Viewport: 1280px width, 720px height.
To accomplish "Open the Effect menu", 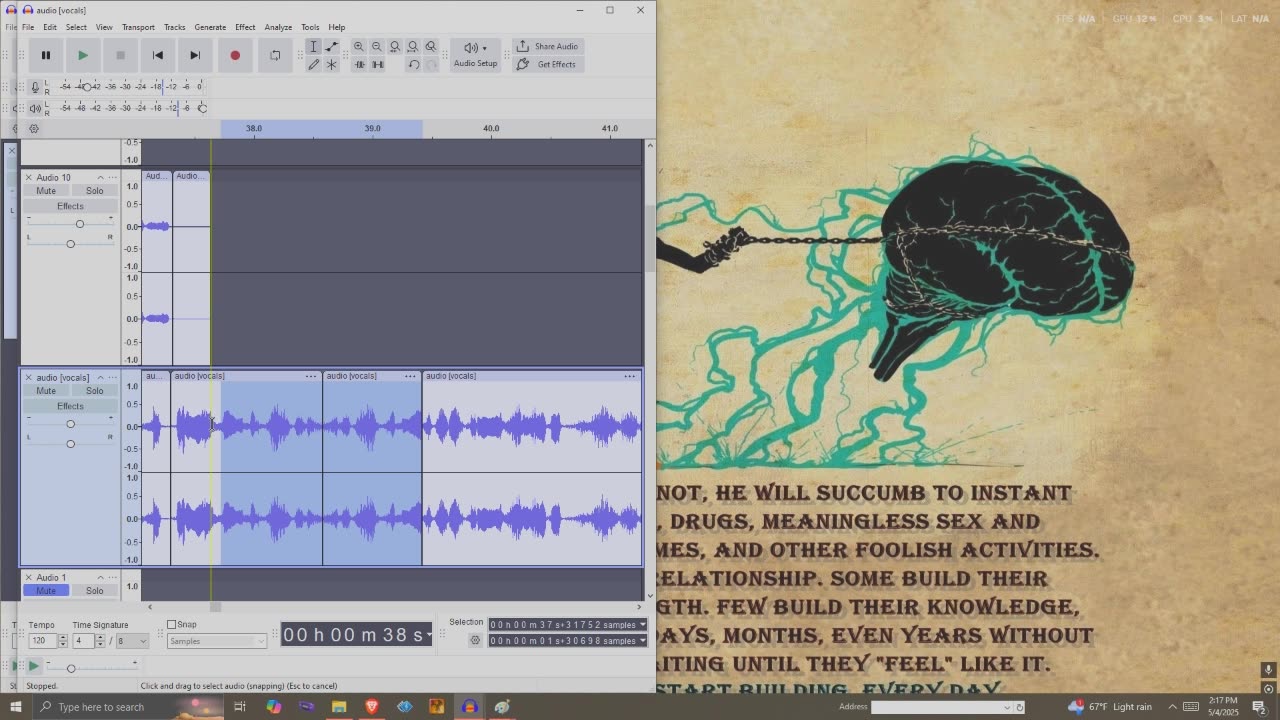I will tap(245, 27).
